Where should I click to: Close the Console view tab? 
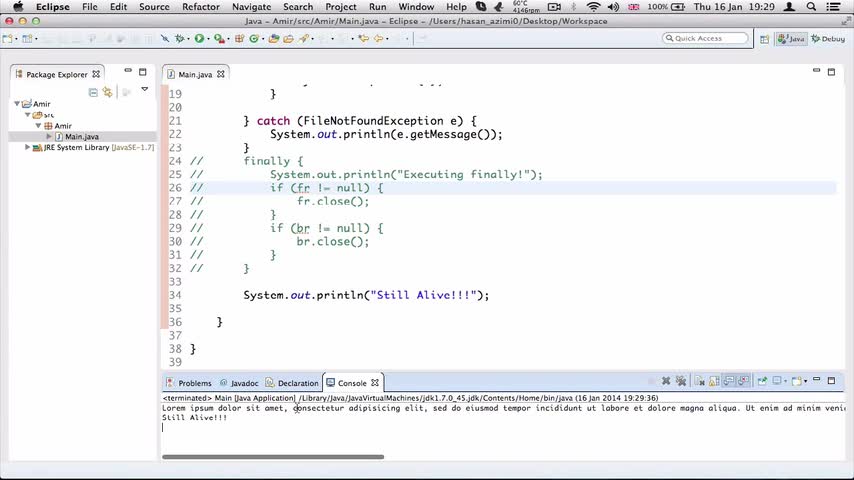point(375,382)
